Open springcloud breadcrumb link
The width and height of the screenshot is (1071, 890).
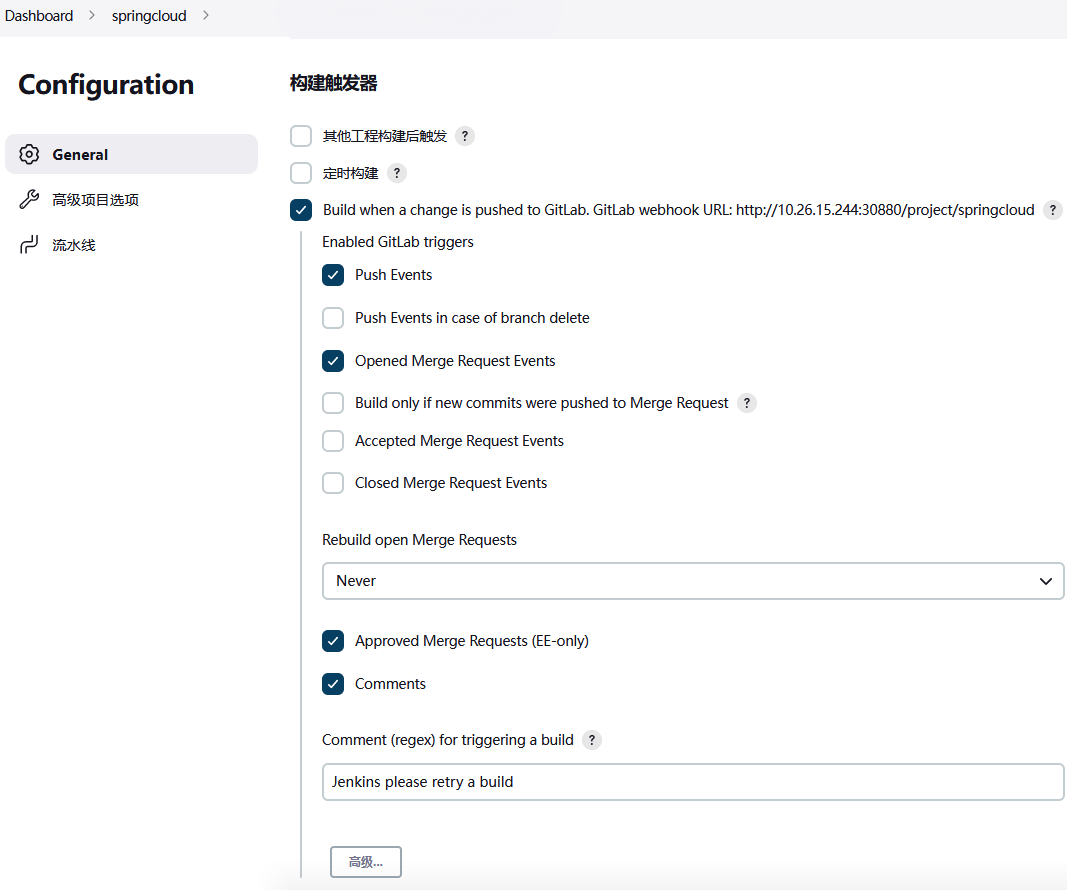[149, 16]
